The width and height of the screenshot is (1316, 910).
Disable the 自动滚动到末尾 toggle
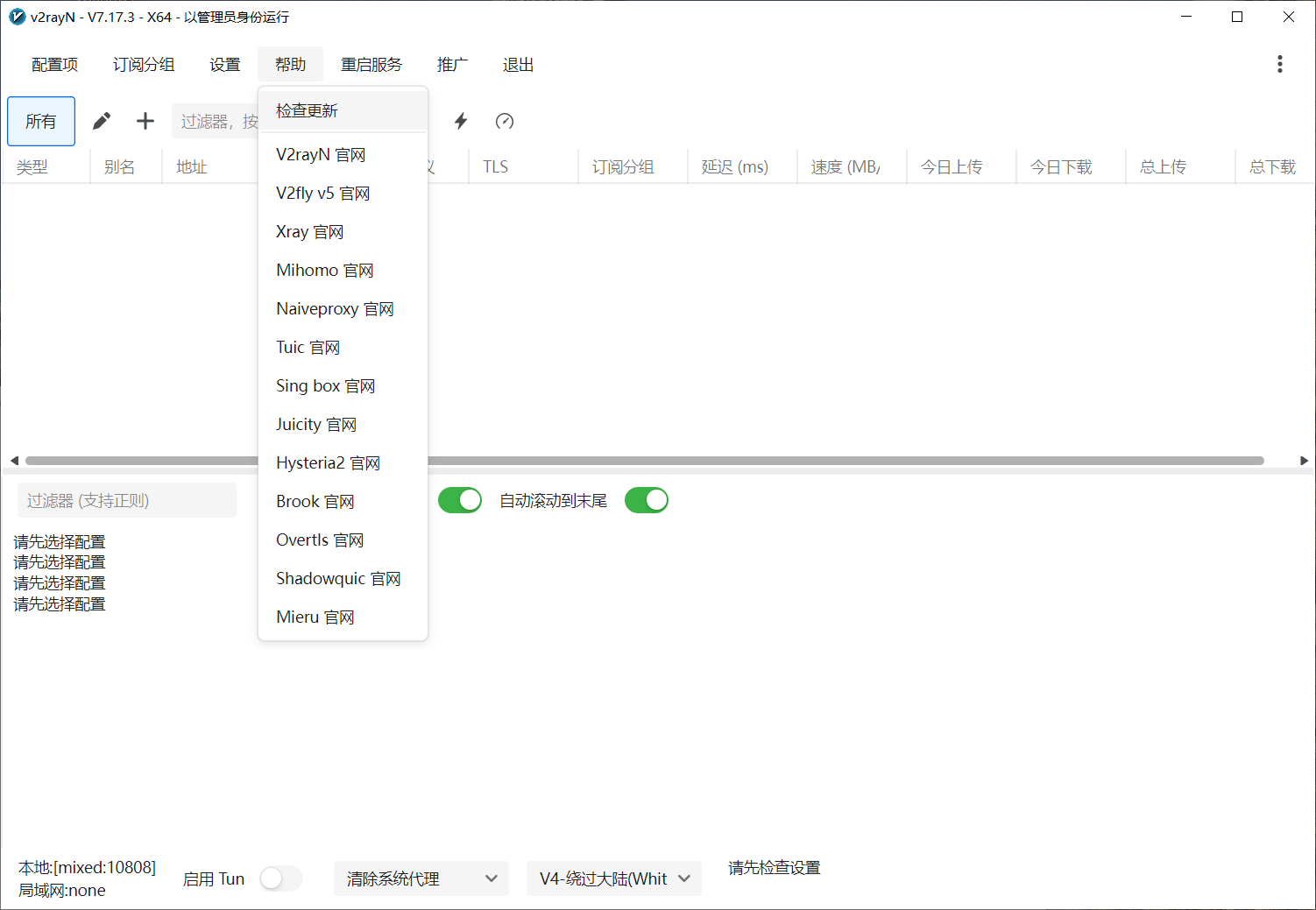[647, 500]
